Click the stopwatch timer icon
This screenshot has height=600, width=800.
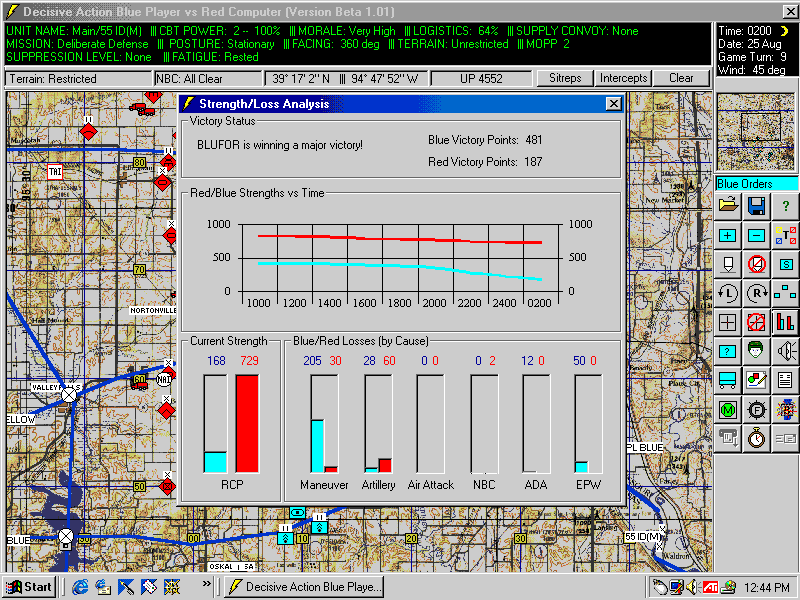coord(757,438)
